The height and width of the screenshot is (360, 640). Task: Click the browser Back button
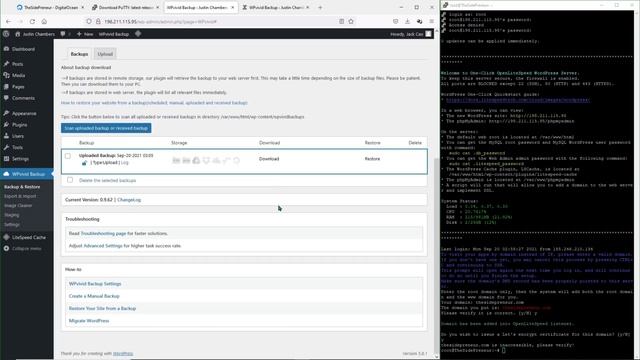coord(9,22)
